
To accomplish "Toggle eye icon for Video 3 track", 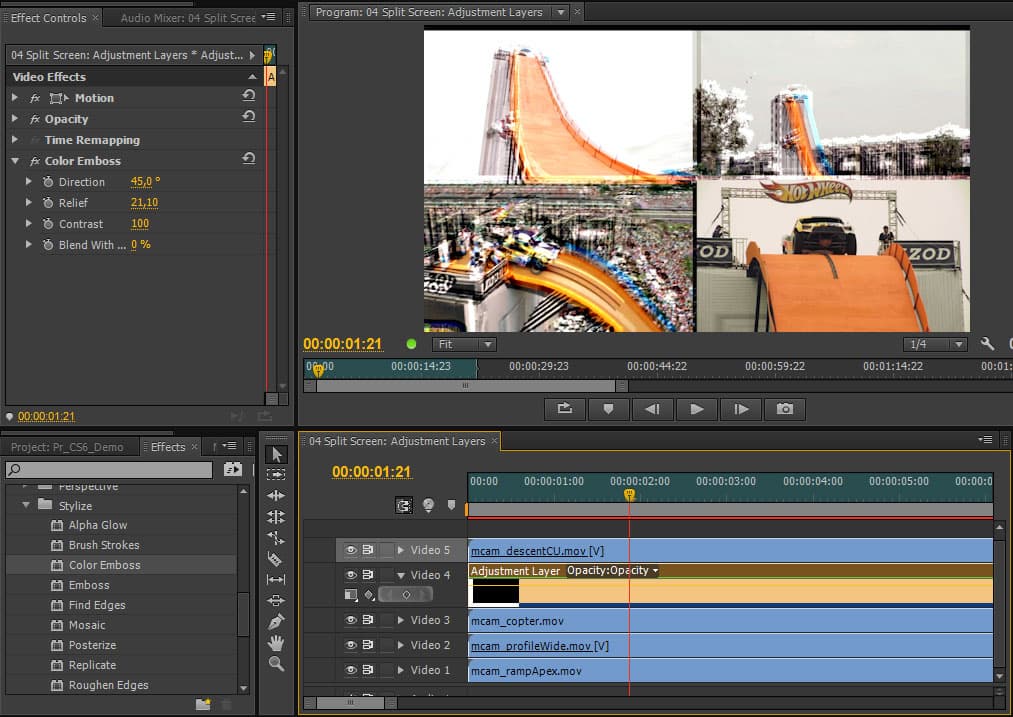I will click(351, 620).
